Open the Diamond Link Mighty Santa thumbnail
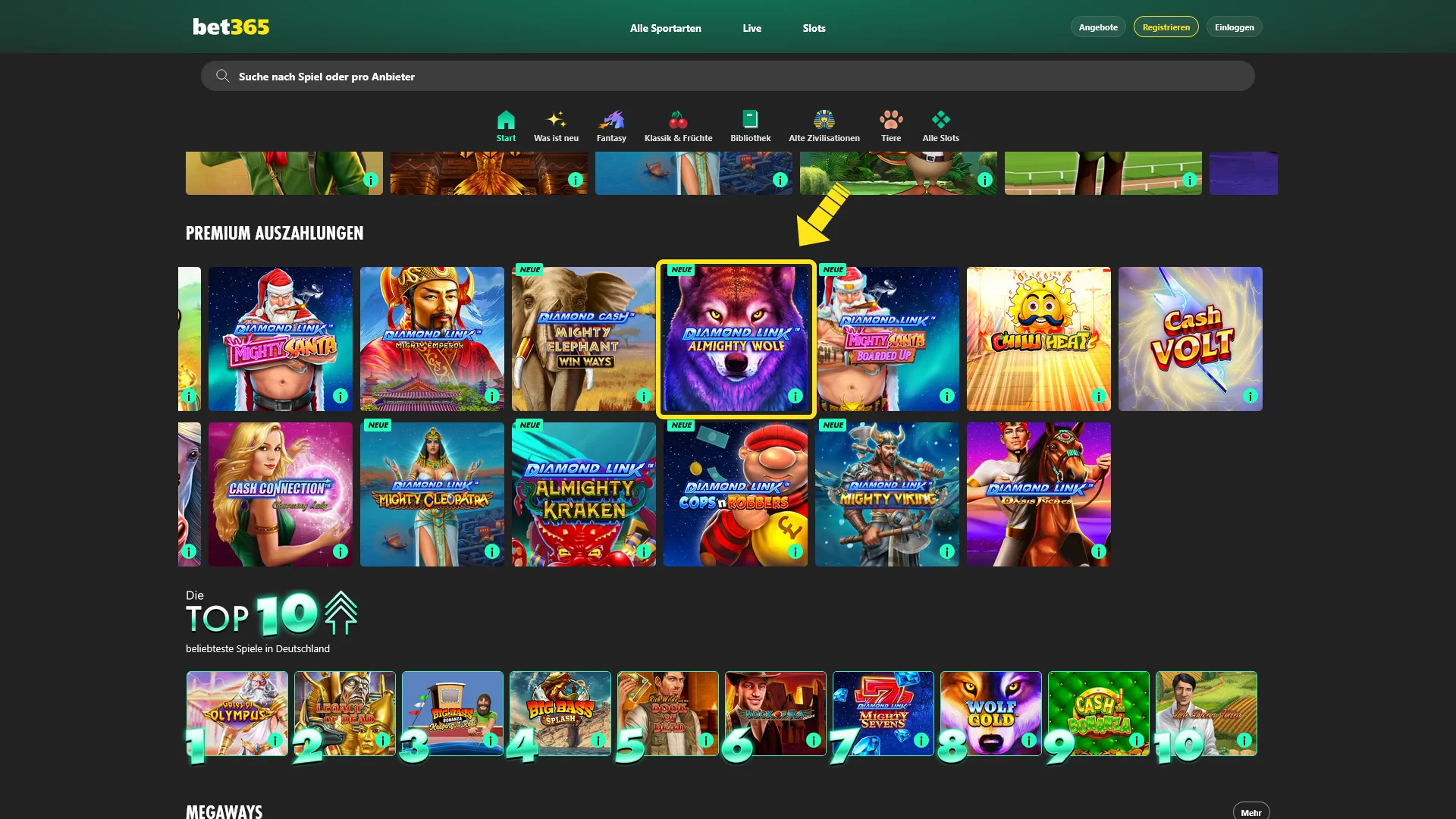This screenshot has width=1456, height=819. 280,339
